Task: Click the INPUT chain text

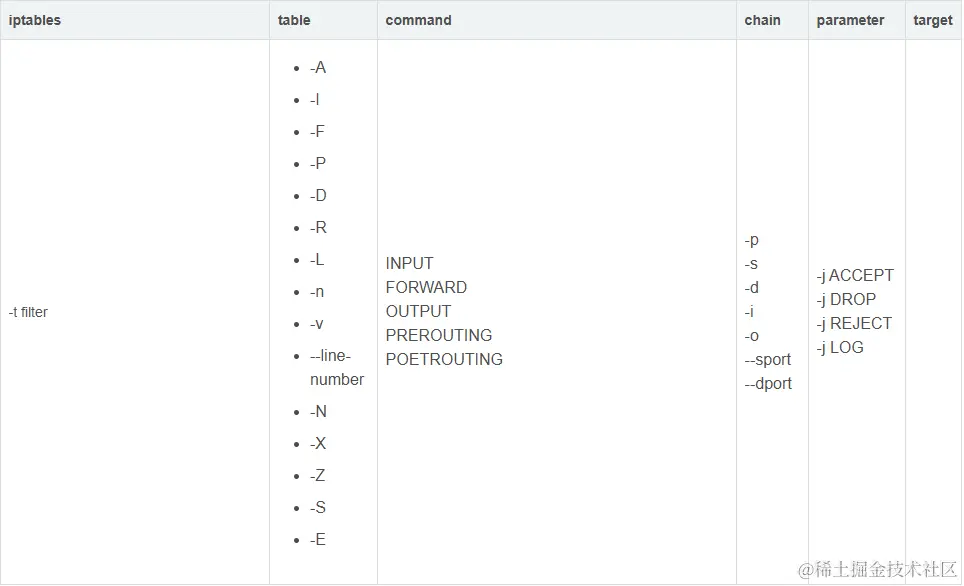Action: tap(410, 264)
